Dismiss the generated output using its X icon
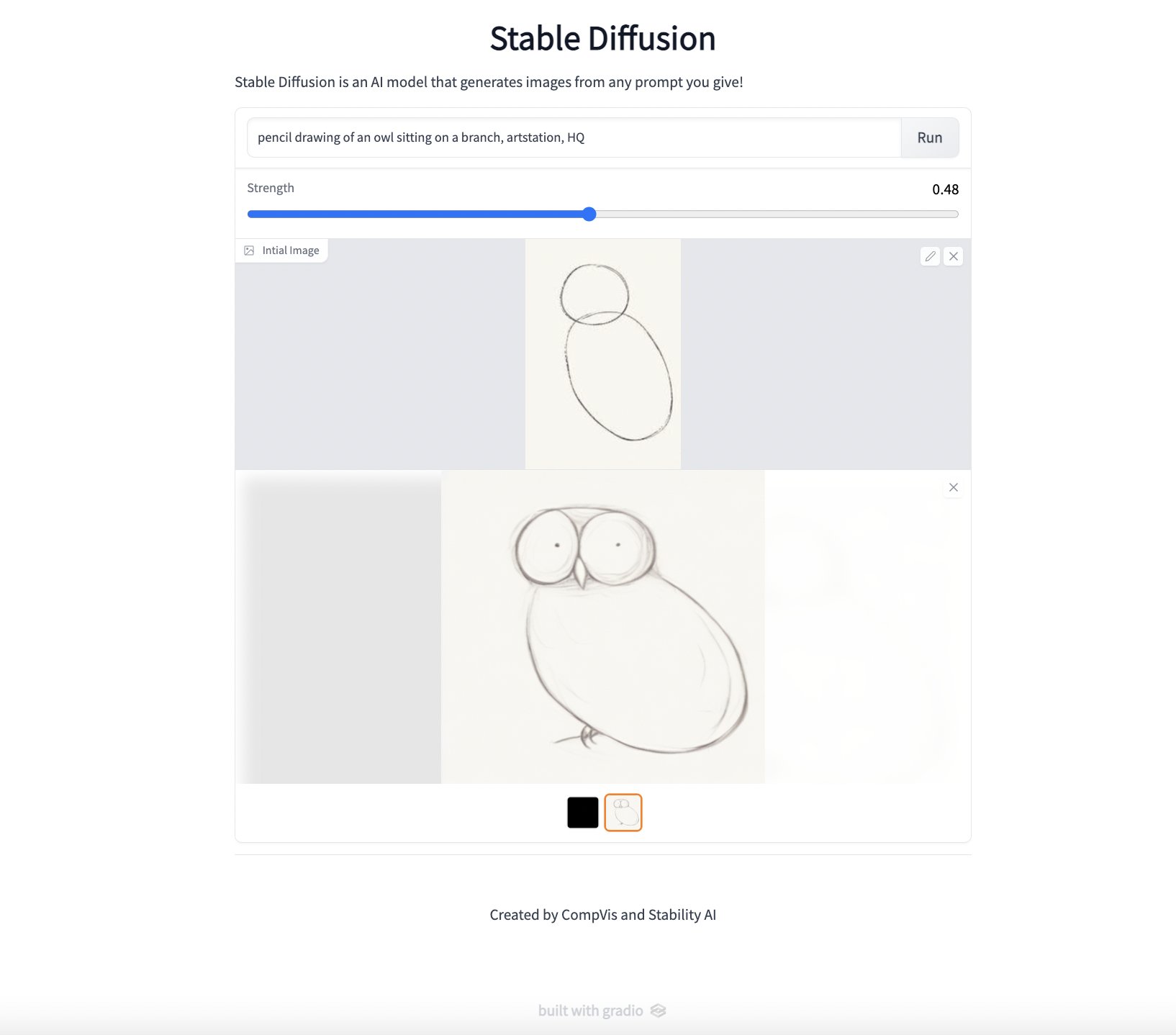The width and height of the screenshot is (1176, 1035). tap(953, 487)
